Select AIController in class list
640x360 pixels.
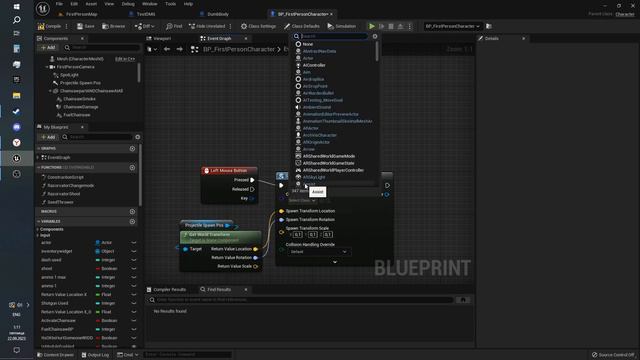[x=314, y=65]
